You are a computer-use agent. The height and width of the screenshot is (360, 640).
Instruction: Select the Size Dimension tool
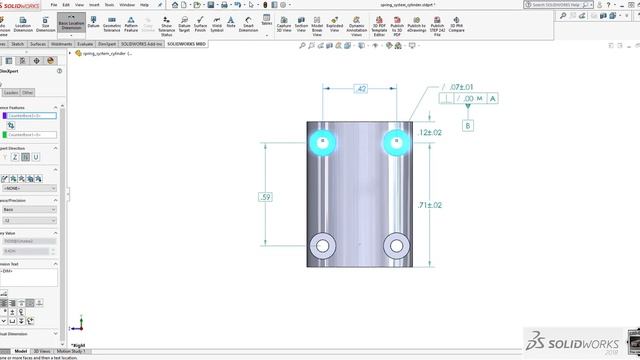click(45, 24)
